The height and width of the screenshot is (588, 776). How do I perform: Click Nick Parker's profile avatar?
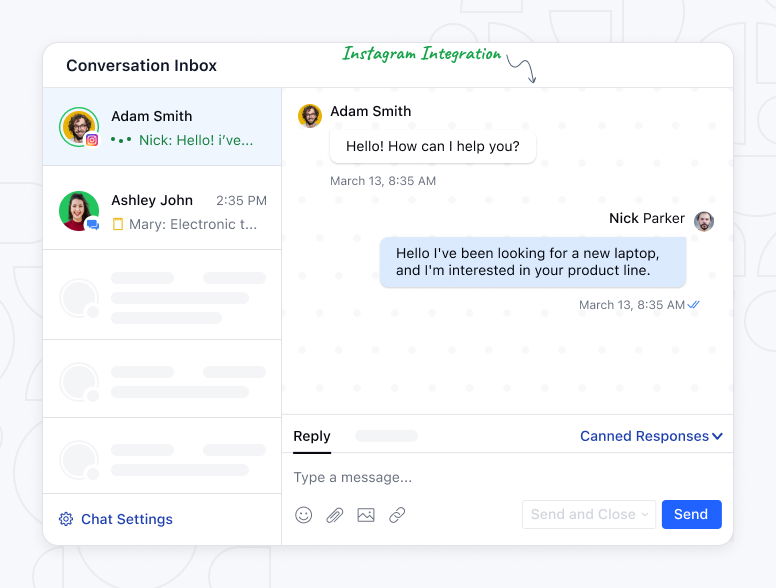click(x=704, y=221)
